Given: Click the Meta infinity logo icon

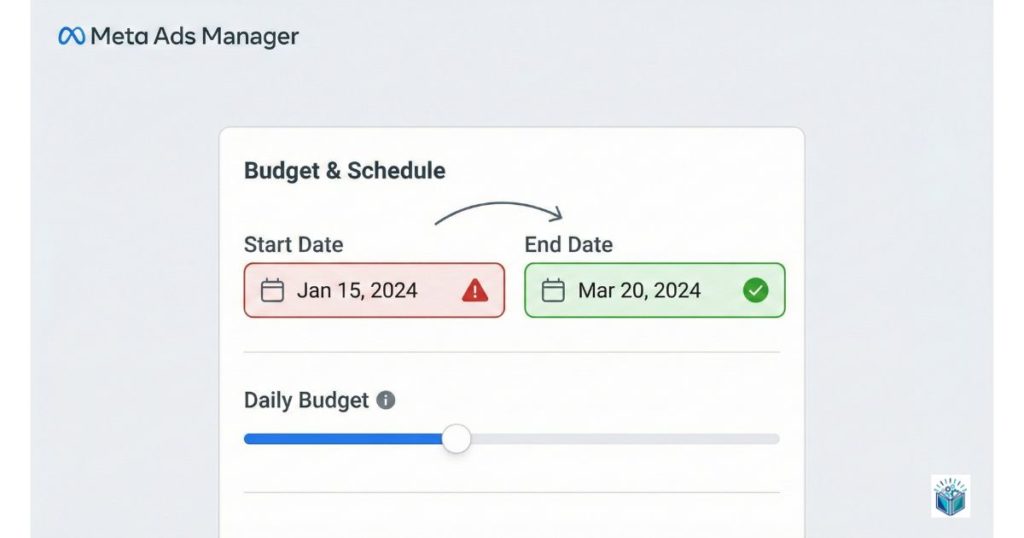Looking at the screenshot, I should pyautogui.click(x=72, y=37).
